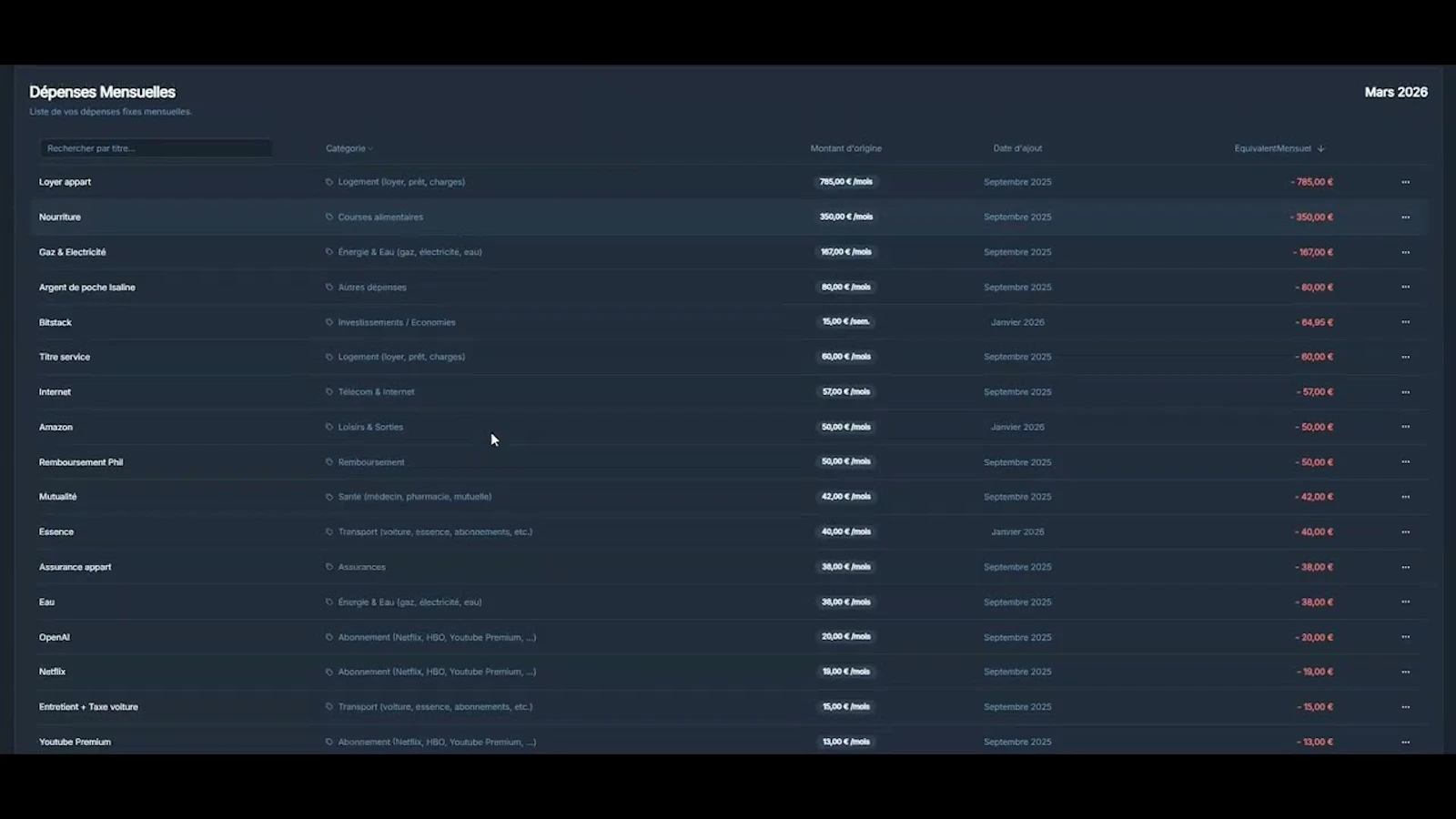Click the tag icon beside Loisirs & Sorties
The height and width of the screenshot is (819, 1456).
pos(329,427)
